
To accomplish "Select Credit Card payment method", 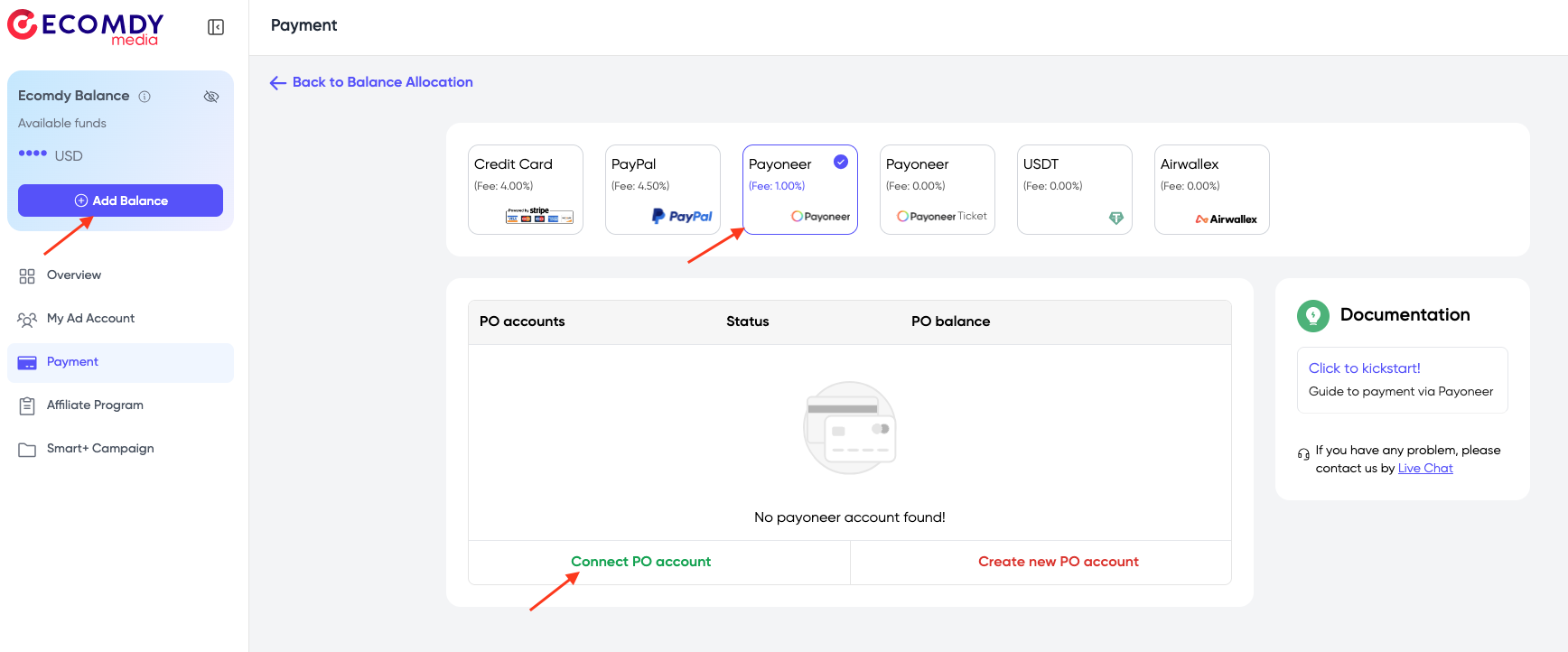I will [x=525, y=190].
